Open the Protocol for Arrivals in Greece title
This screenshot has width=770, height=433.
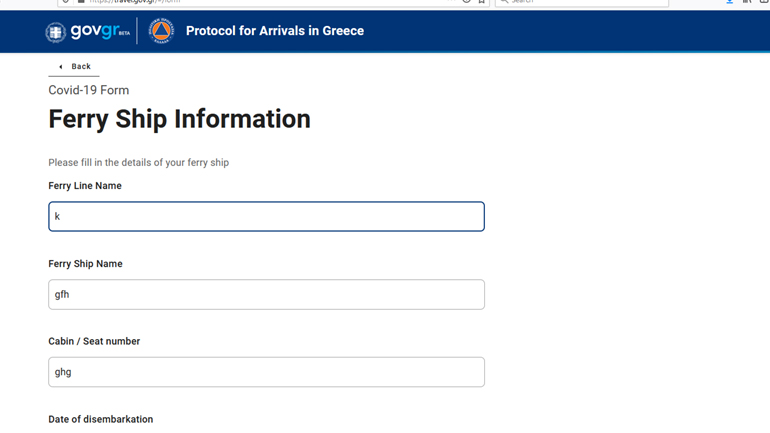click(275, 31)
